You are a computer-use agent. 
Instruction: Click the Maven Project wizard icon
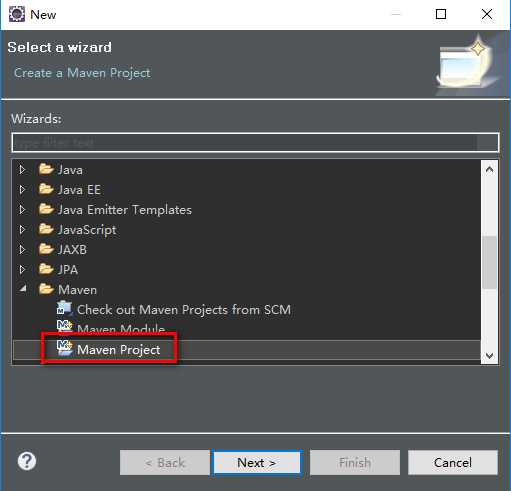[x=64, y=348]
